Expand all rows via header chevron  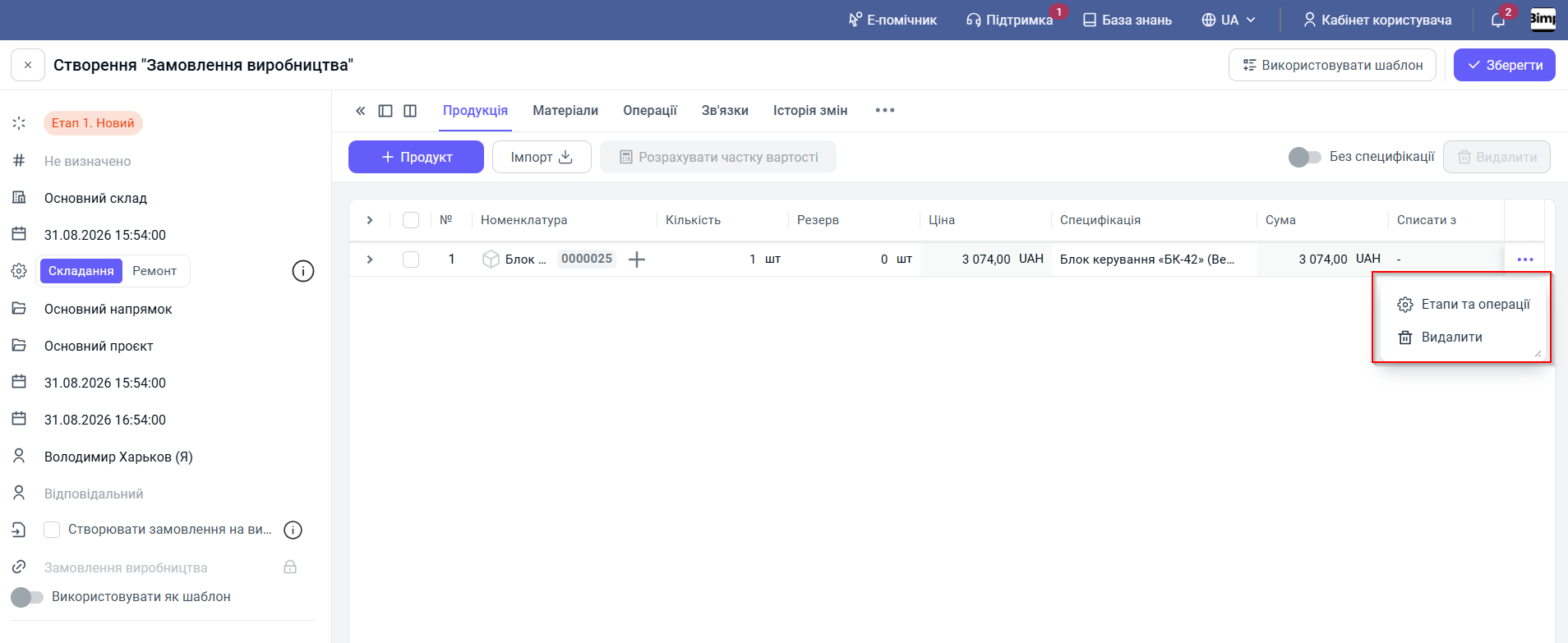click(370, 220)
